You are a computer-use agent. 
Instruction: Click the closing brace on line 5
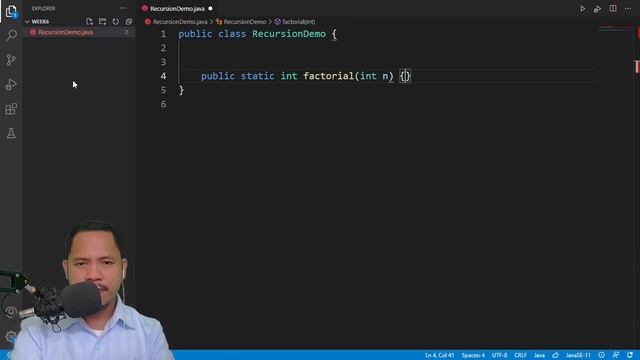pos(181,90)
